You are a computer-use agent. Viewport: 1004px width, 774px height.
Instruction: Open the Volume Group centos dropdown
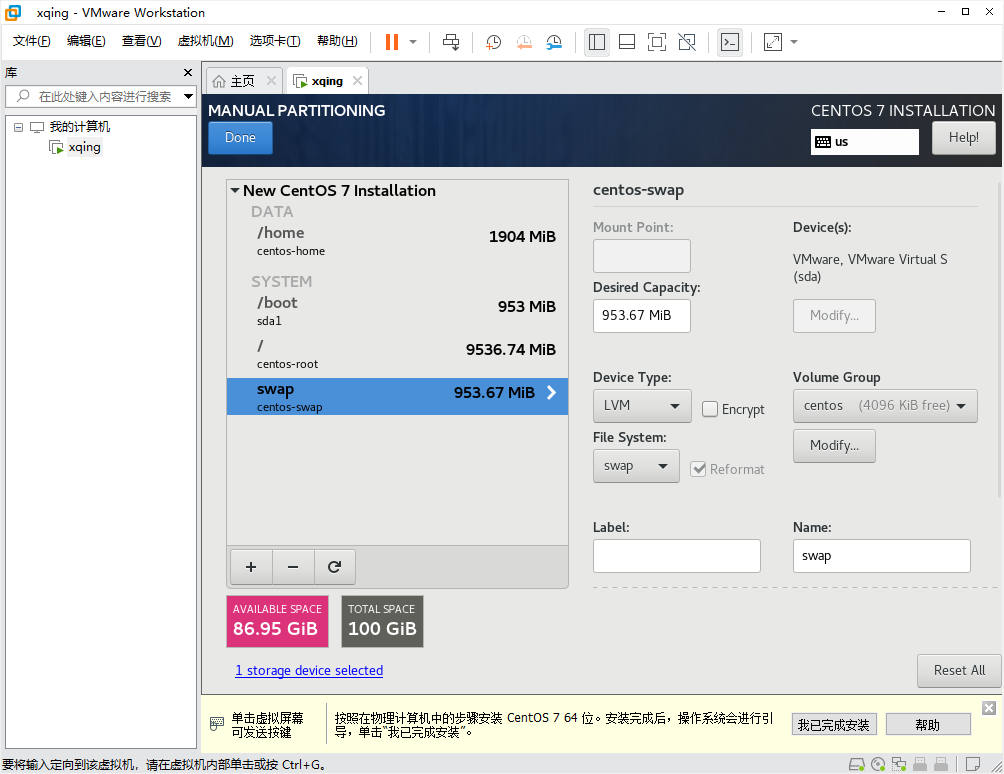(885, 406)
